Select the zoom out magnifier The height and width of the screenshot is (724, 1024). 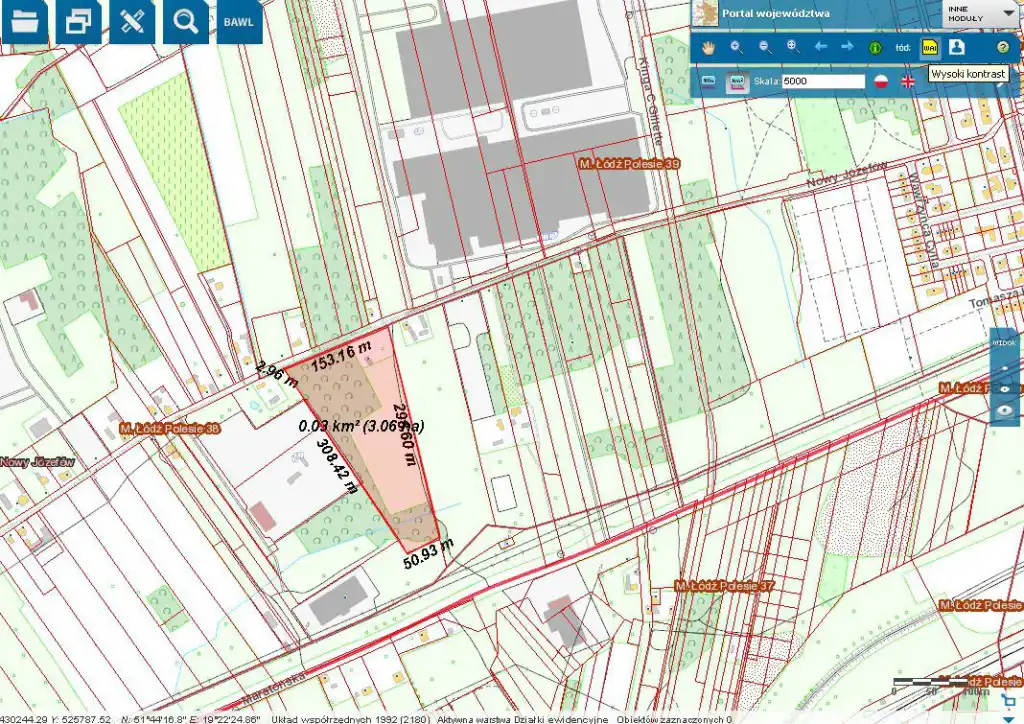[x=765, y=47]
